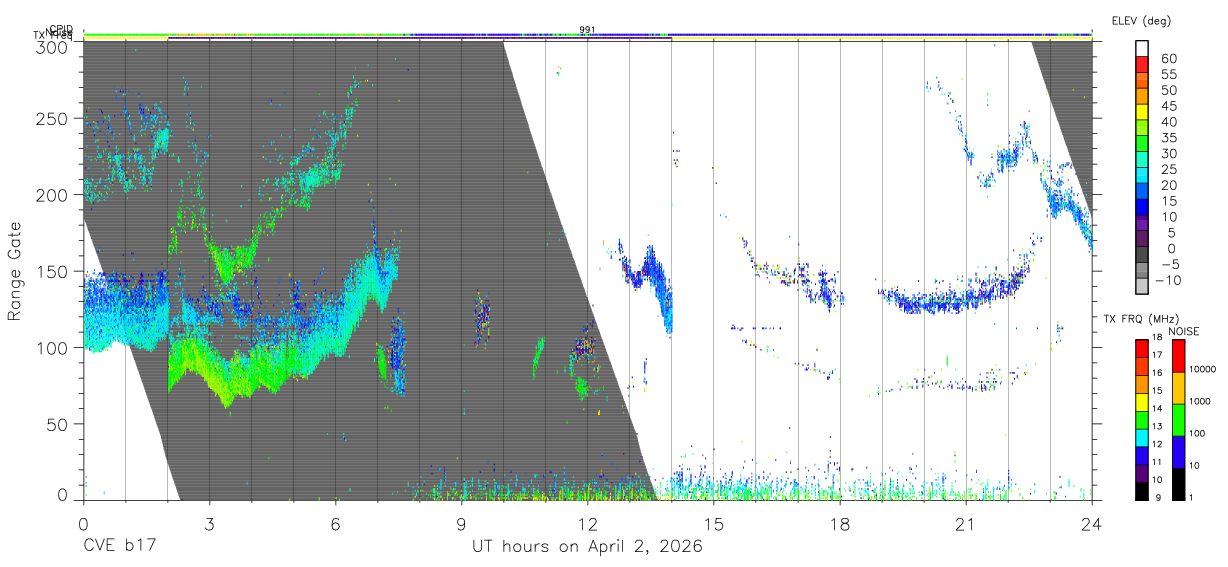Screen dimensions: 1228x567
Task: Click the 'UT hours on April 2, 2026' axis title
Action: pyautogui.click(x=587, y=547)
